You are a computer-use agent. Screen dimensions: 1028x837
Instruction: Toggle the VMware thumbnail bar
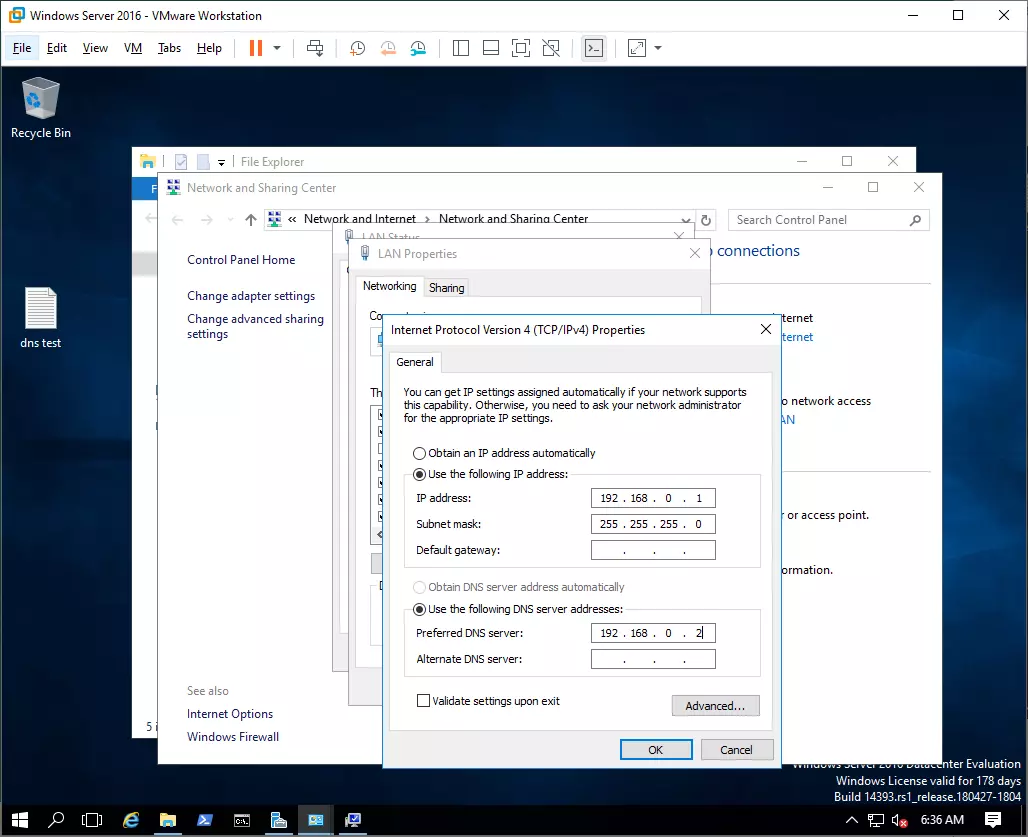pos(491,48)
